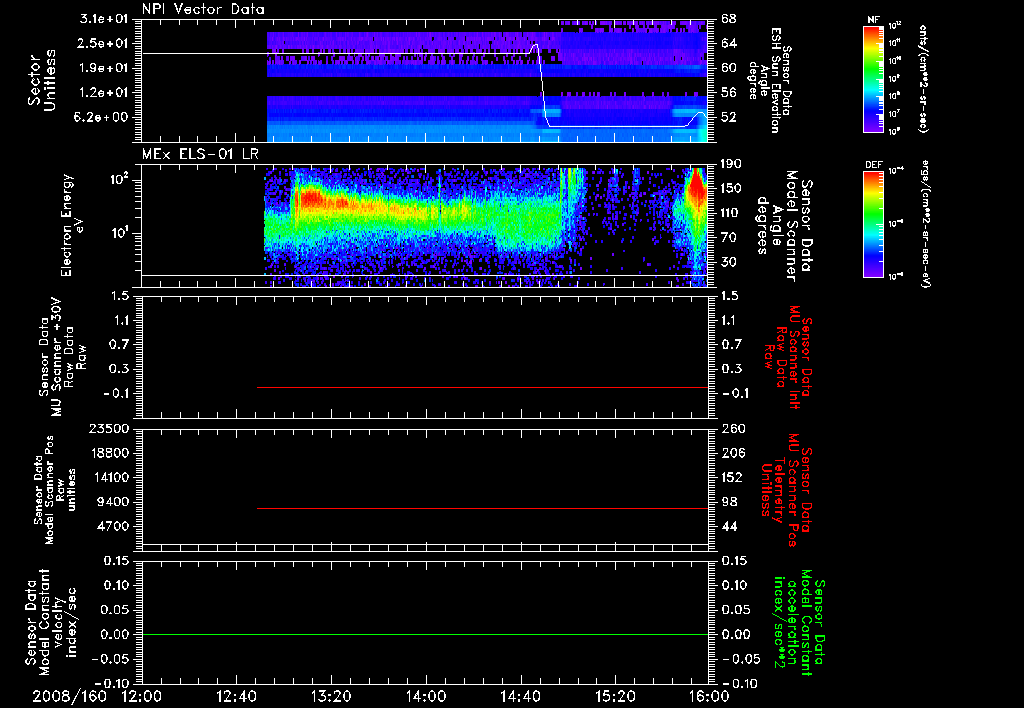Image resolution: width=1024 pixels, height=708 pixels.
Task: Click the '98' telemetry tick value
Action: 729,502
